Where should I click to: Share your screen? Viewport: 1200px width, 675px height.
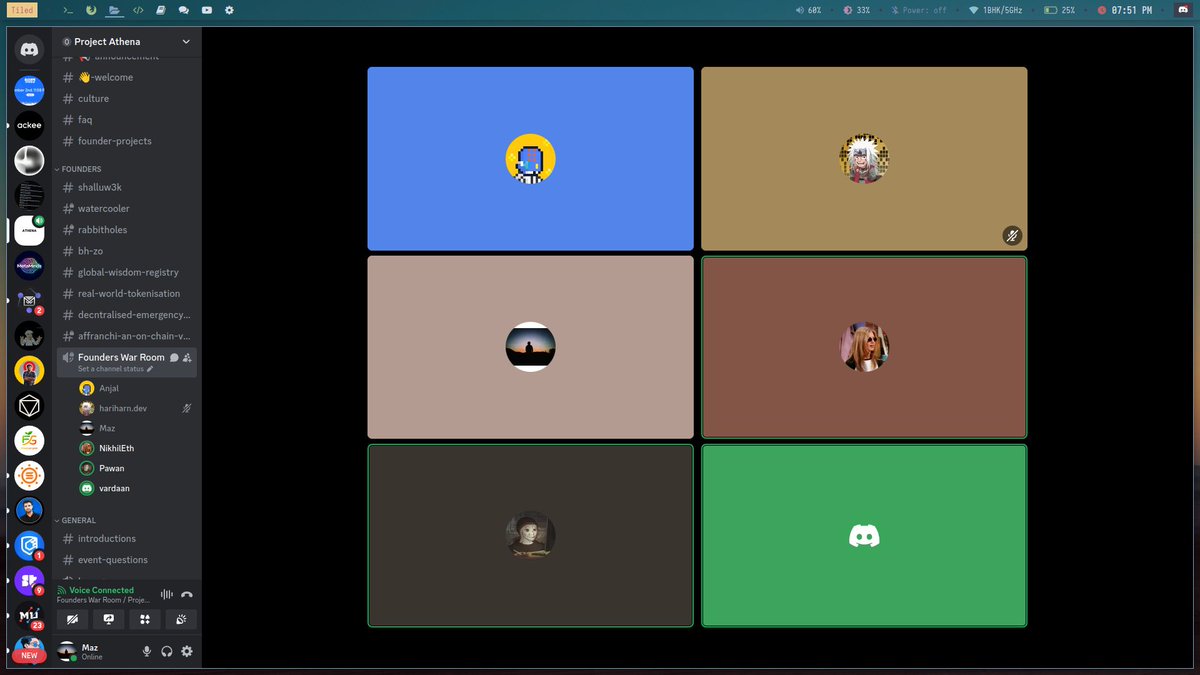coord(108,619)
